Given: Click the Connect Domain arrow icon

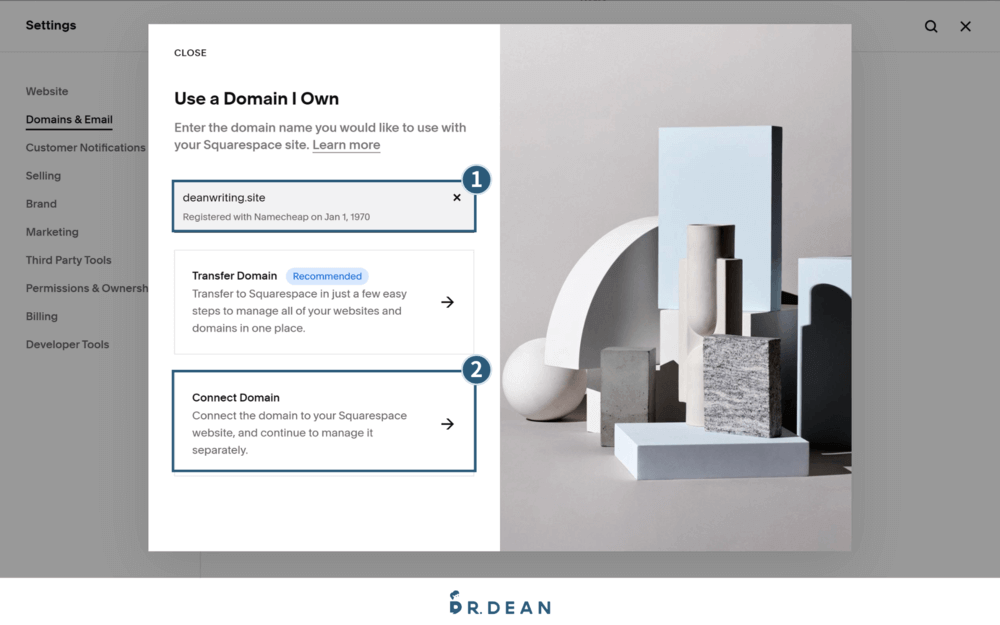Looking at the screenshot, I should pos(447,424).
